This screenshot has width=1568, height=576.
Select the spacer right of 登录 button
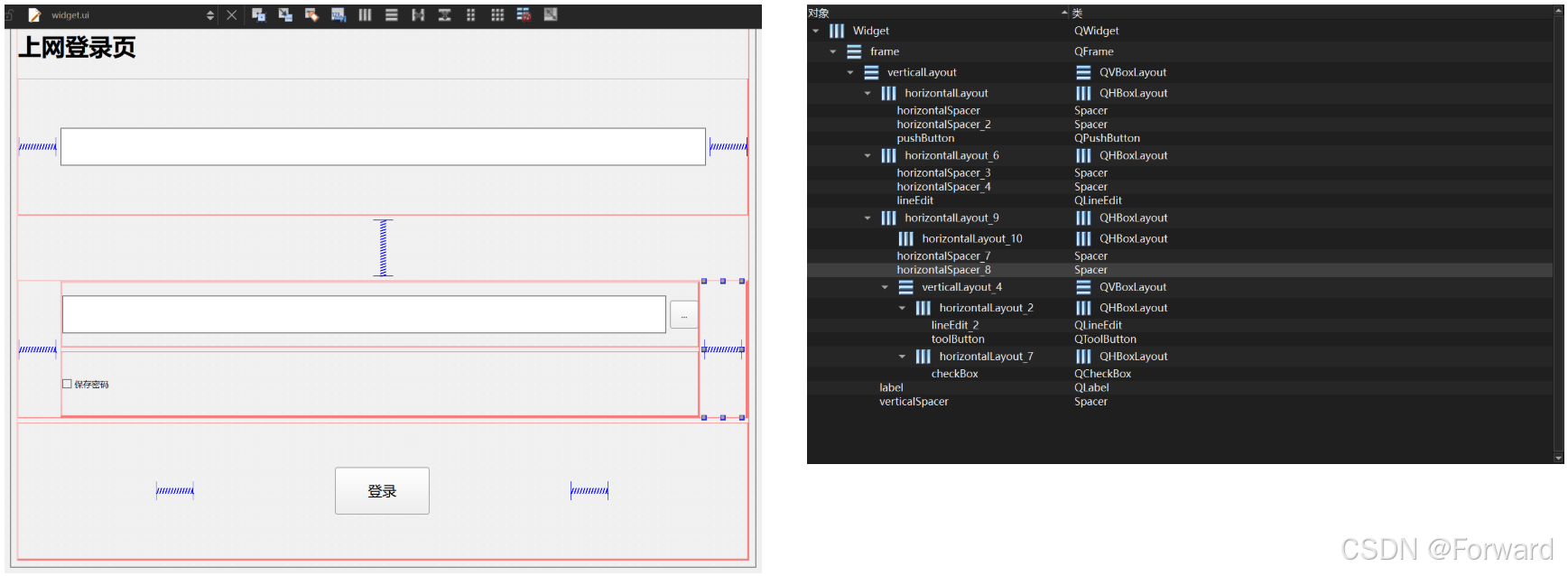589,491
